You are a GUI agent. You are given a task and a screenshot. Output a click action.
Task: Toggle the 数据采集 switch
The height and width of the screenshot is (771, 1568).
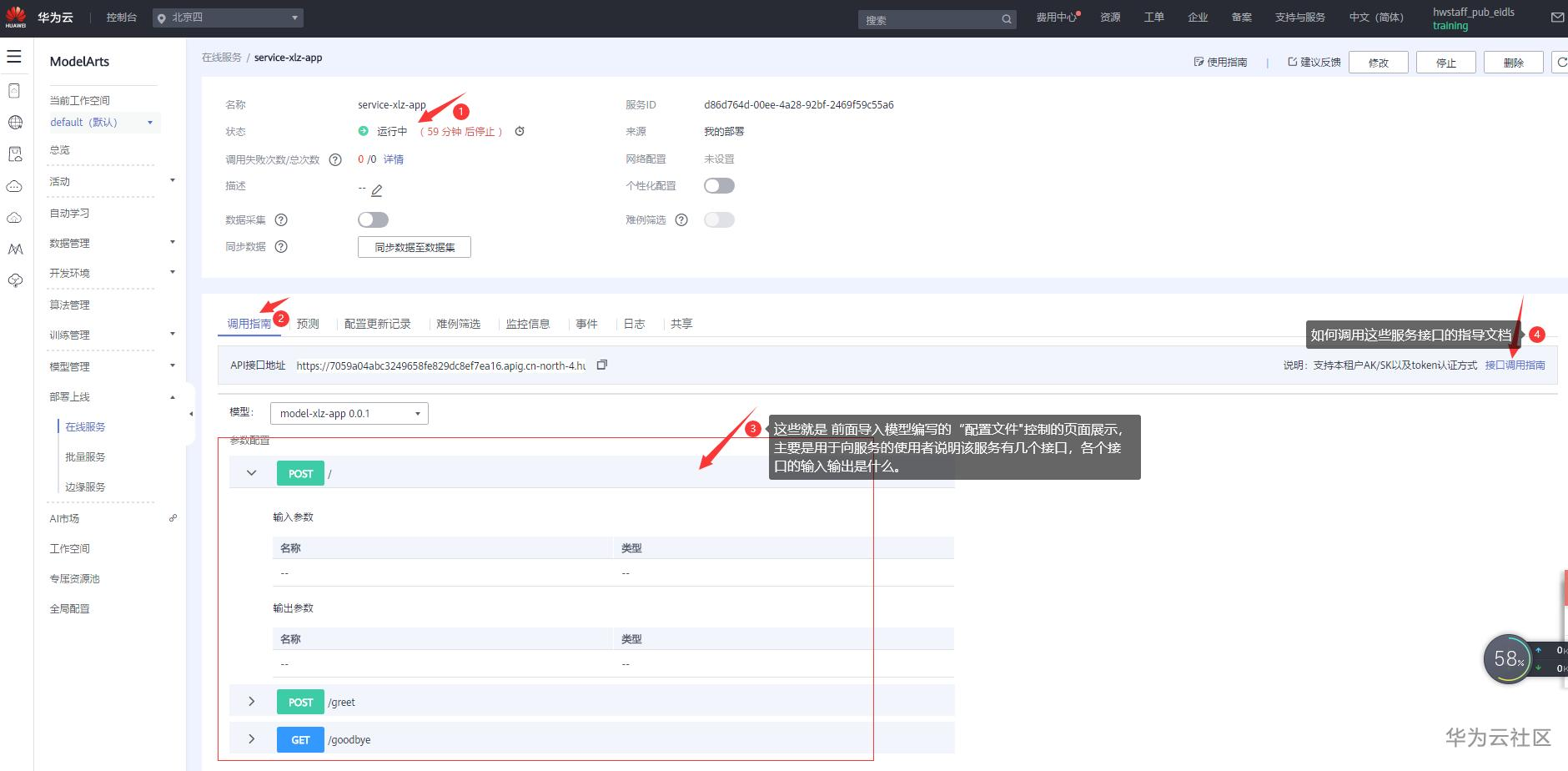373,220
